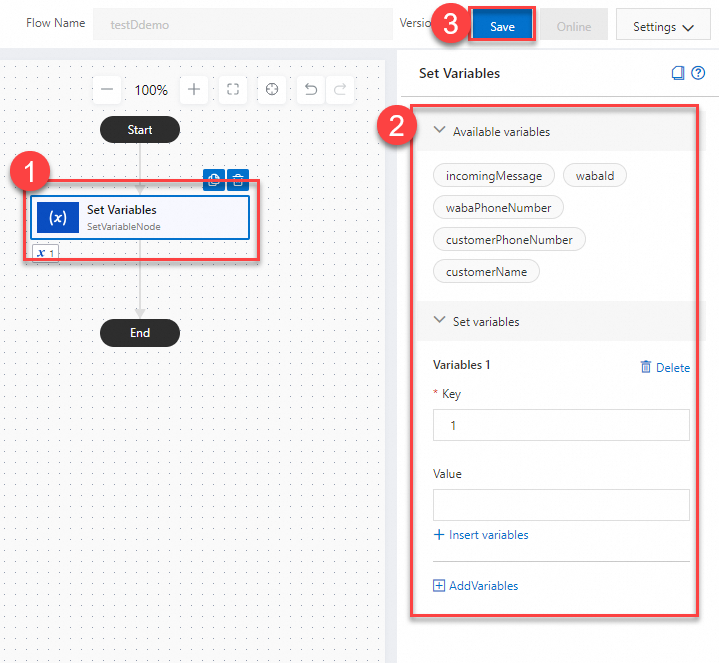
Task: Select the wabaId variable chip
Action: 595,176
